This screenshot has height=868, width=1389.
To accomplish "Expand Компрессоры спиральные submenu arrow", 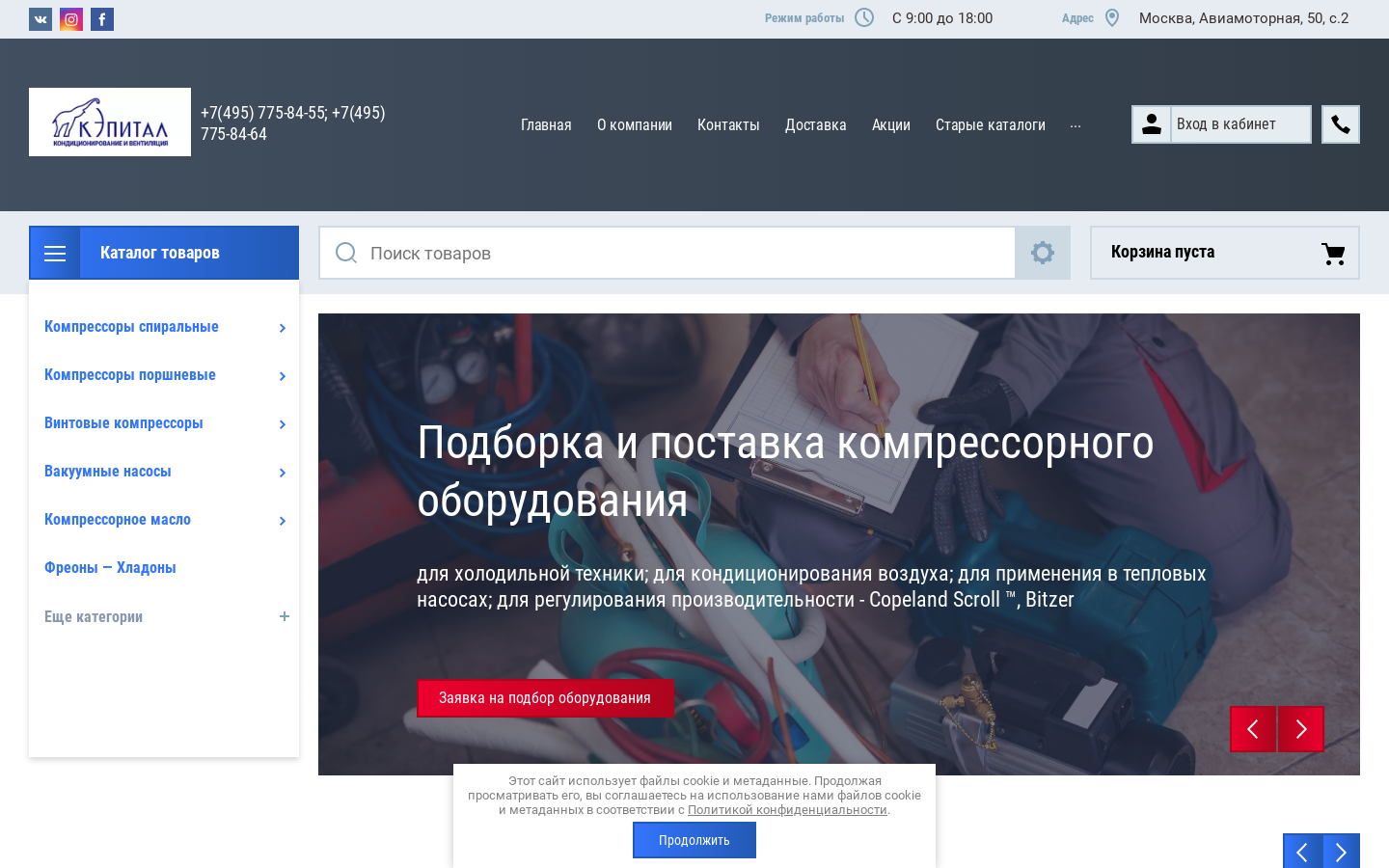I will 283,328.
